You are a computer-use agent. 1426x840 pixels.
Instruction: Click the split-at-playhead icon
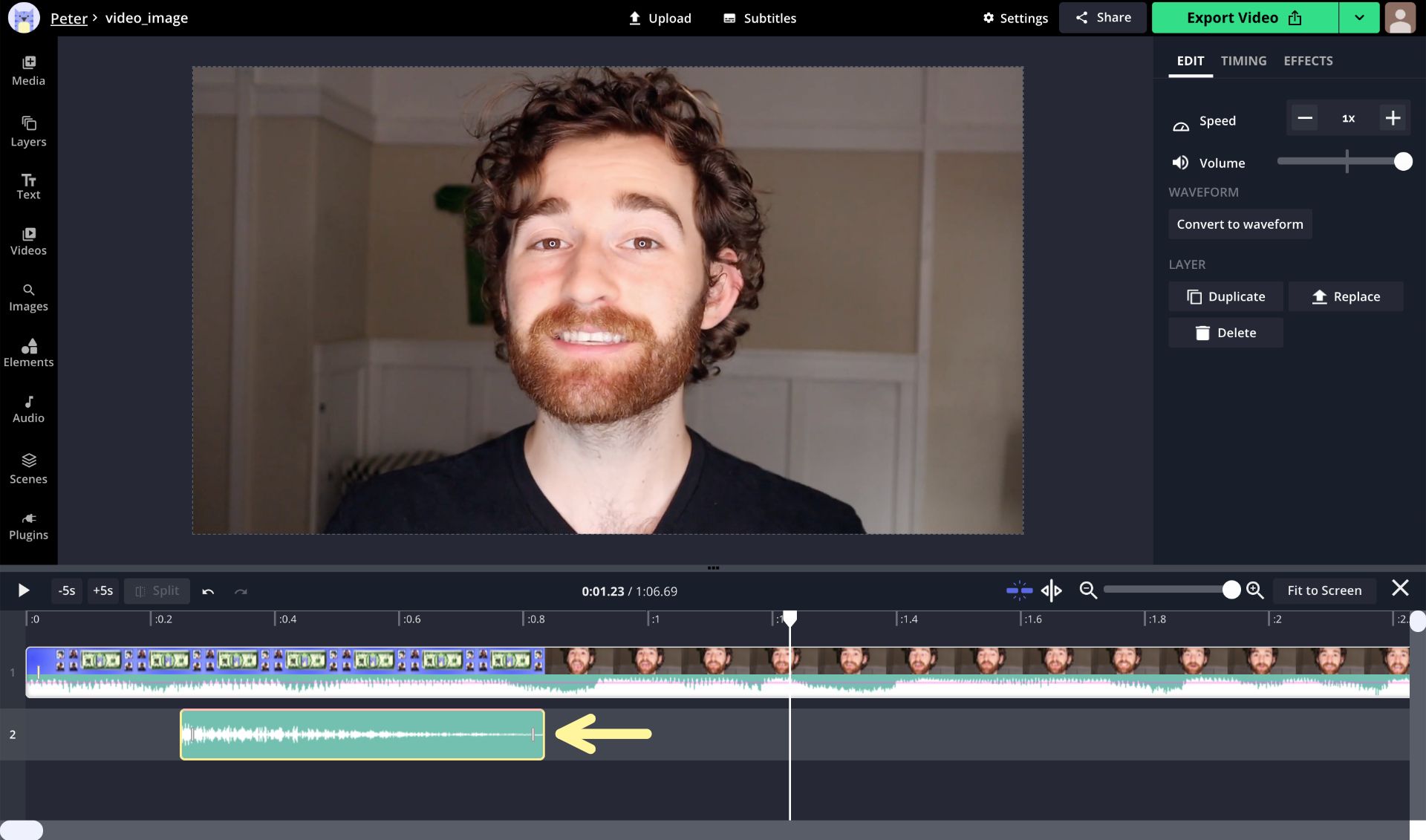[x=1051, y=590]
